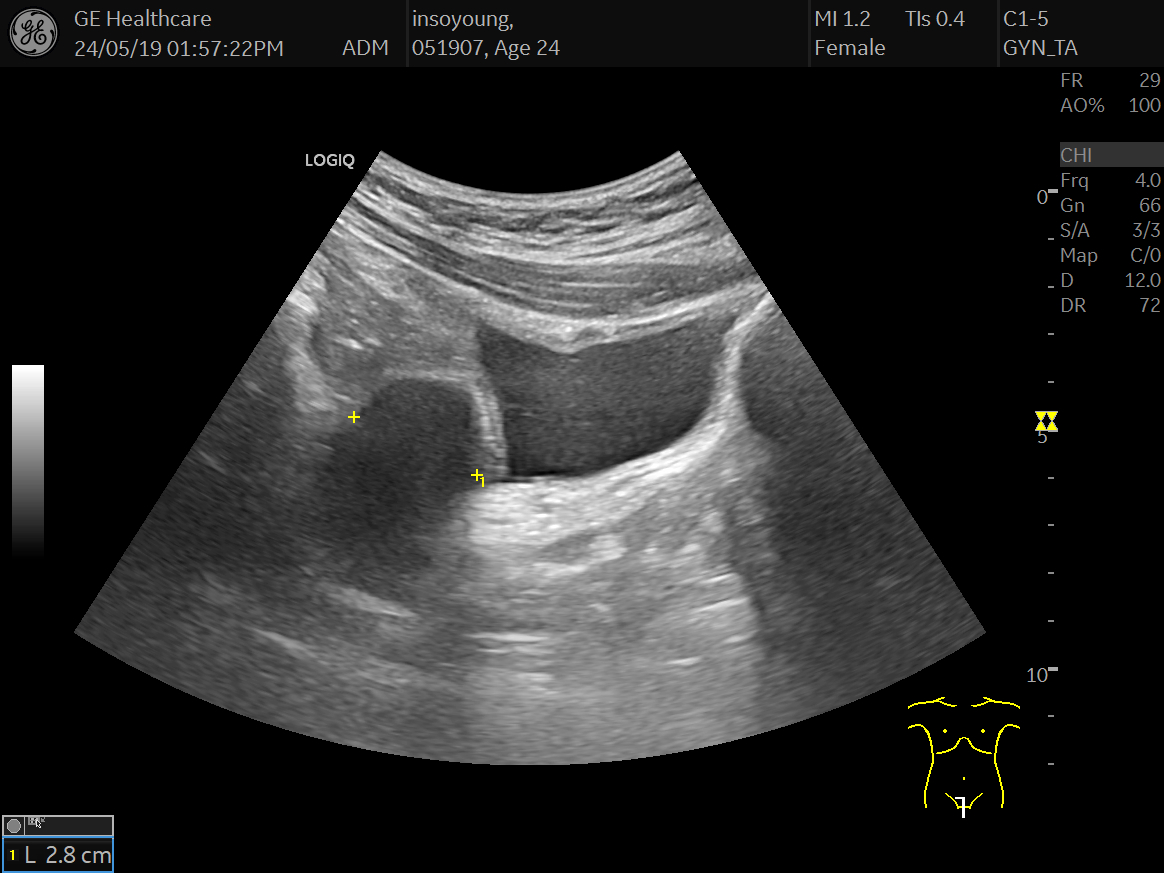Click the LOGIQ label above the scan

tap(329, 160)
